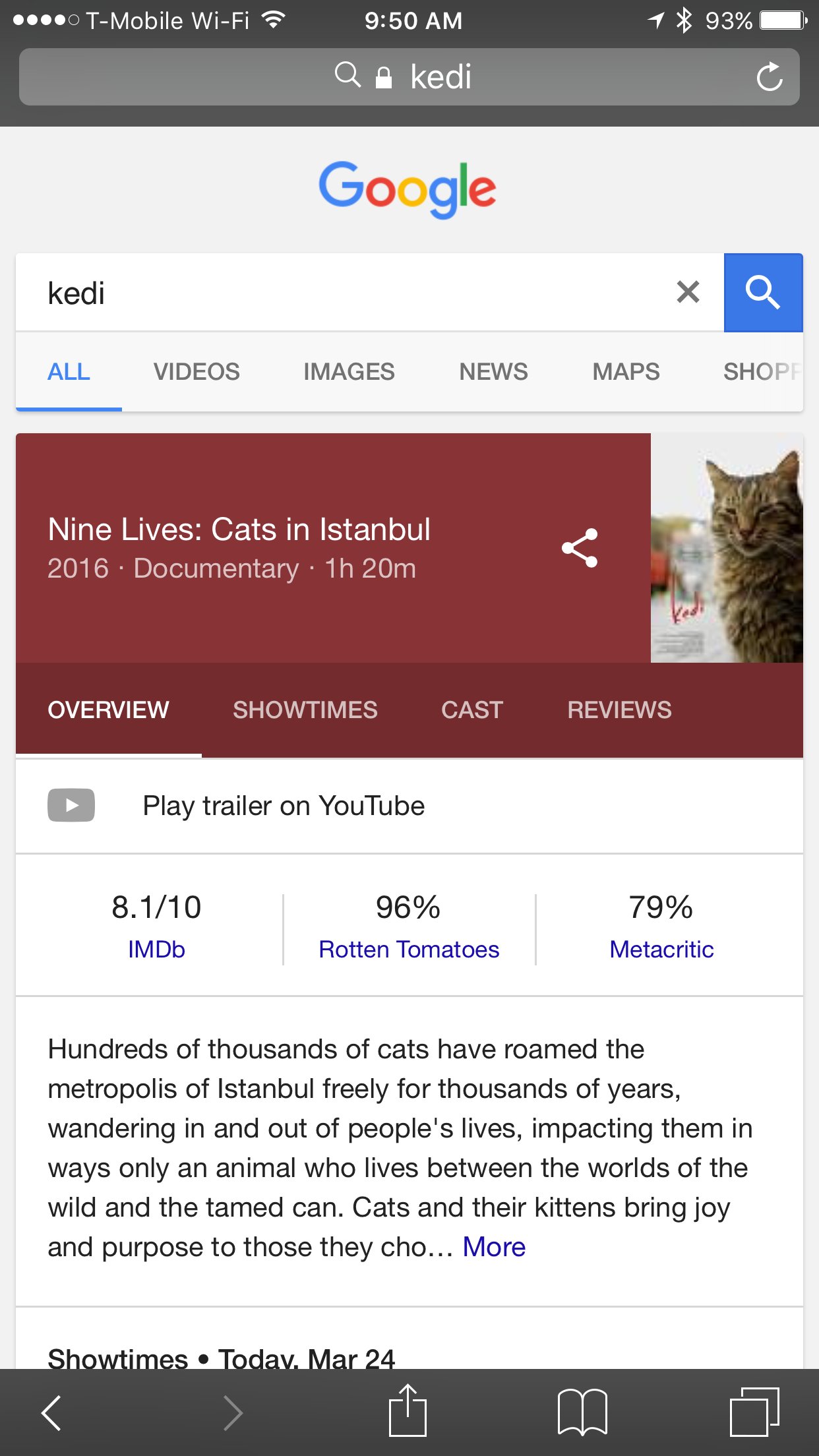The image size is (819, 1456).
Task: Open the Rotten Tomatoes link
Action: (409, 950)
